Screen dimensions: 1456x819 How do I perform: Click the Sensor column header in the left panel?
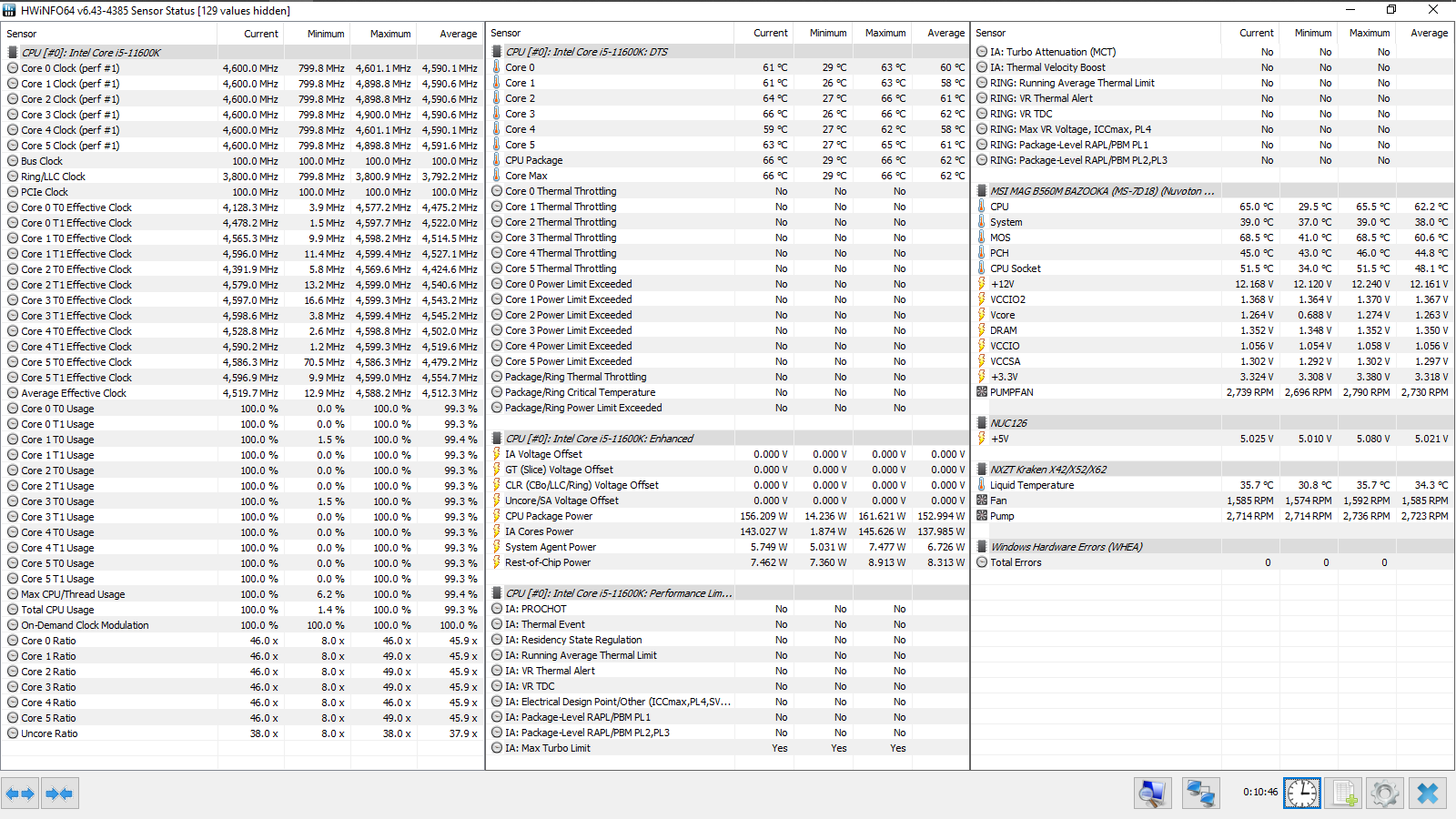coord(109,34)
